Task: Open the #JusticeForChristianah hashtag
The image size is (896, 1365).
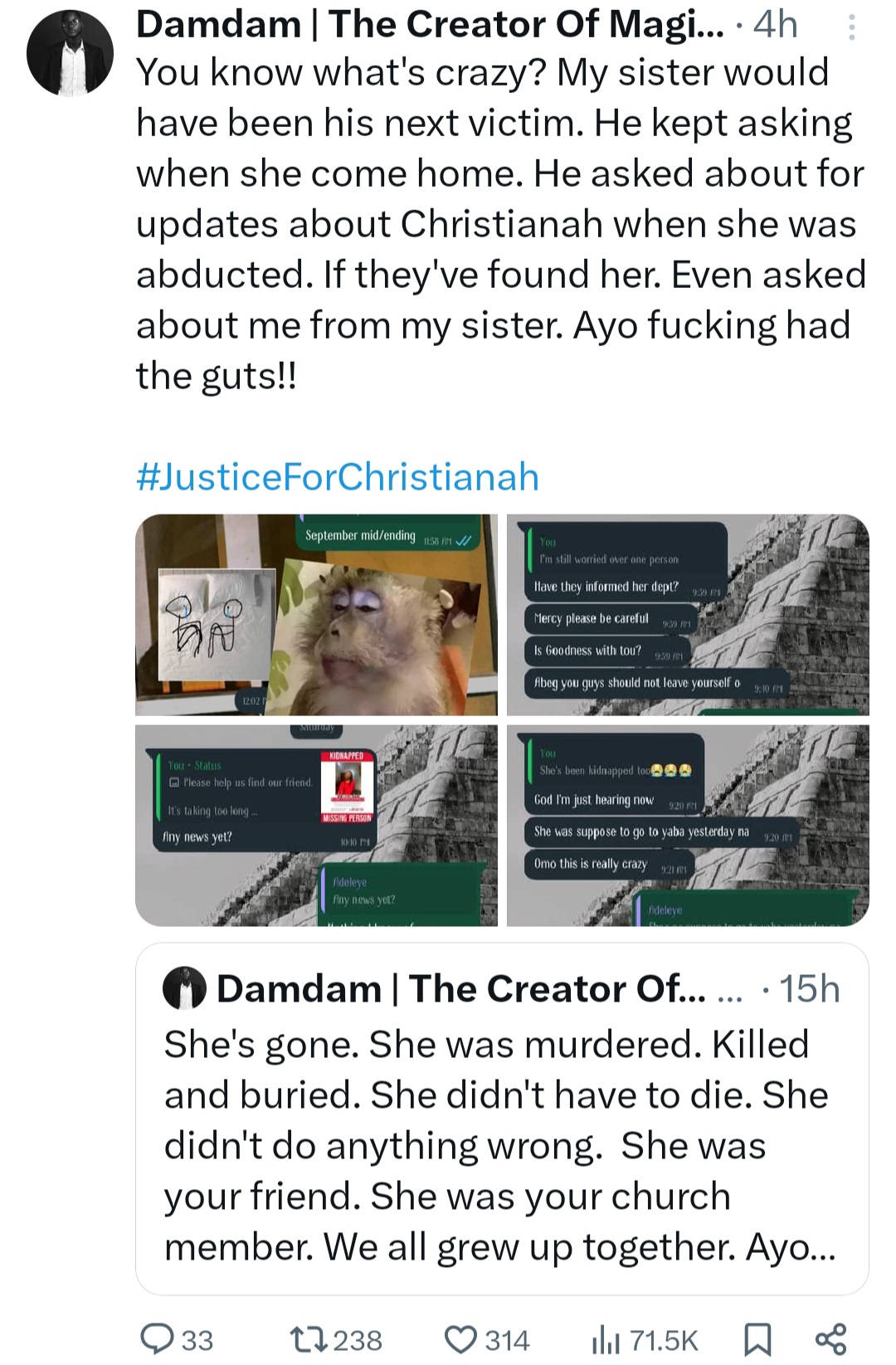Action: pyautogui.click(x=338, y=477)
